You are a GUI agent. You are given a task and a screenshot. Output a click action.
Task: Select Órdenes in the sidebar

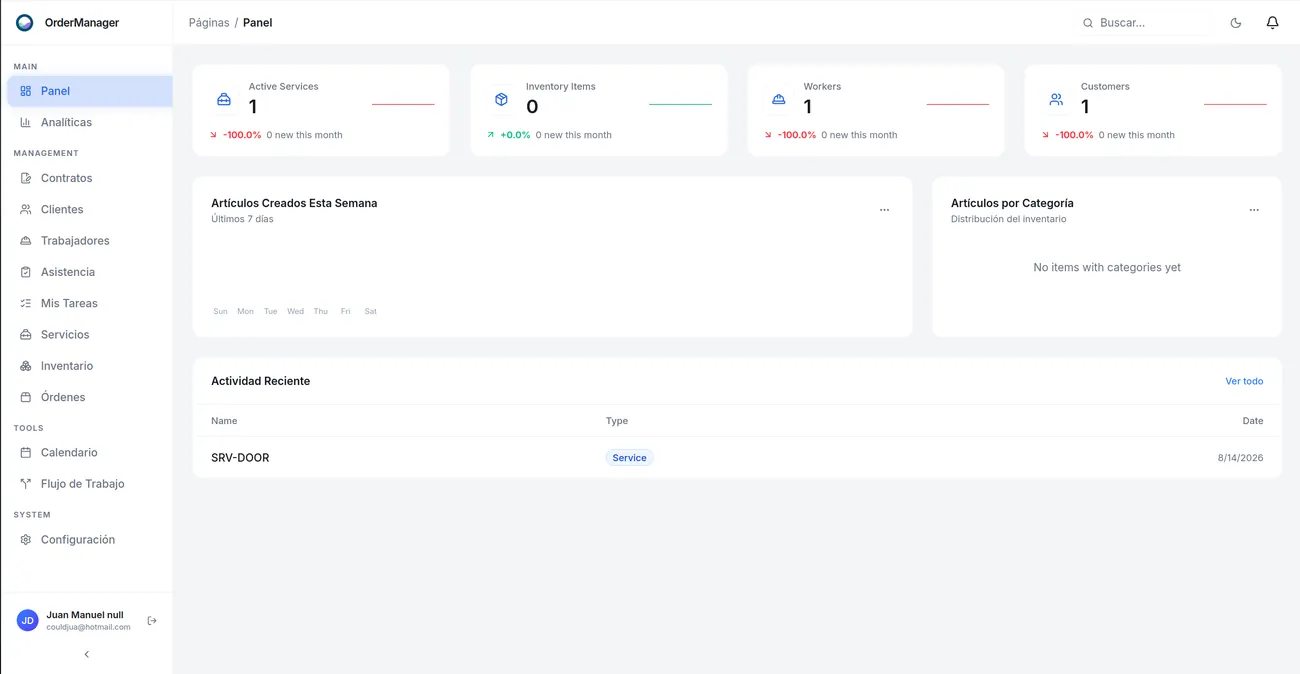(x=90, y=397)
